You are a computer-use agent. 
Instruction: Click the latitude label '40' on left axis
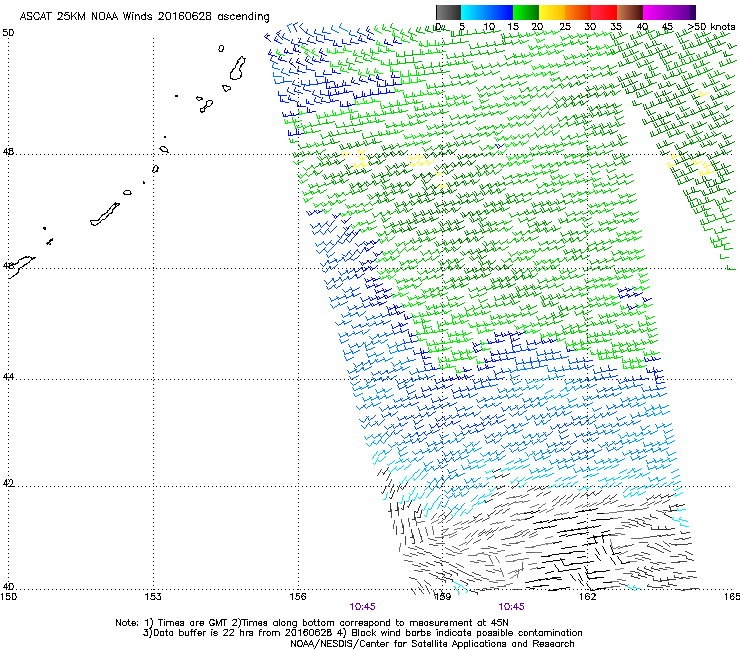tap(8, 586)
